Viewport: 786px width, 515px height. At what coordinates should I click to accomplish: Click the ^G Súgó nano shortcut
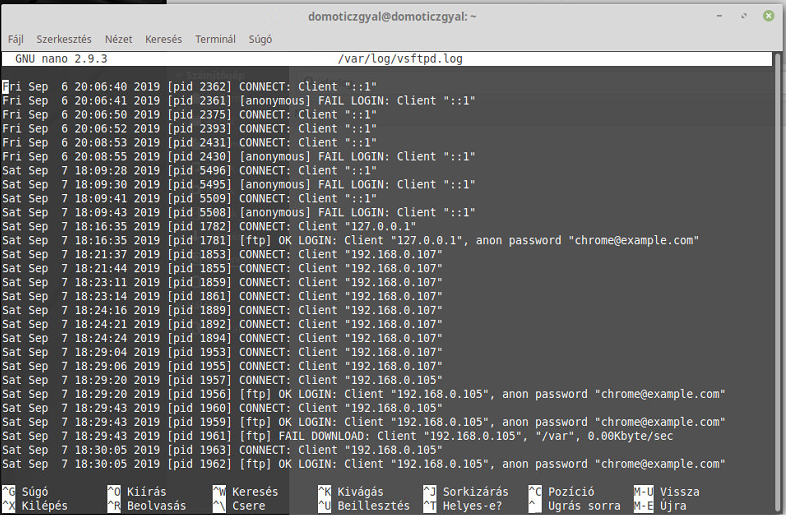point(25,492)
